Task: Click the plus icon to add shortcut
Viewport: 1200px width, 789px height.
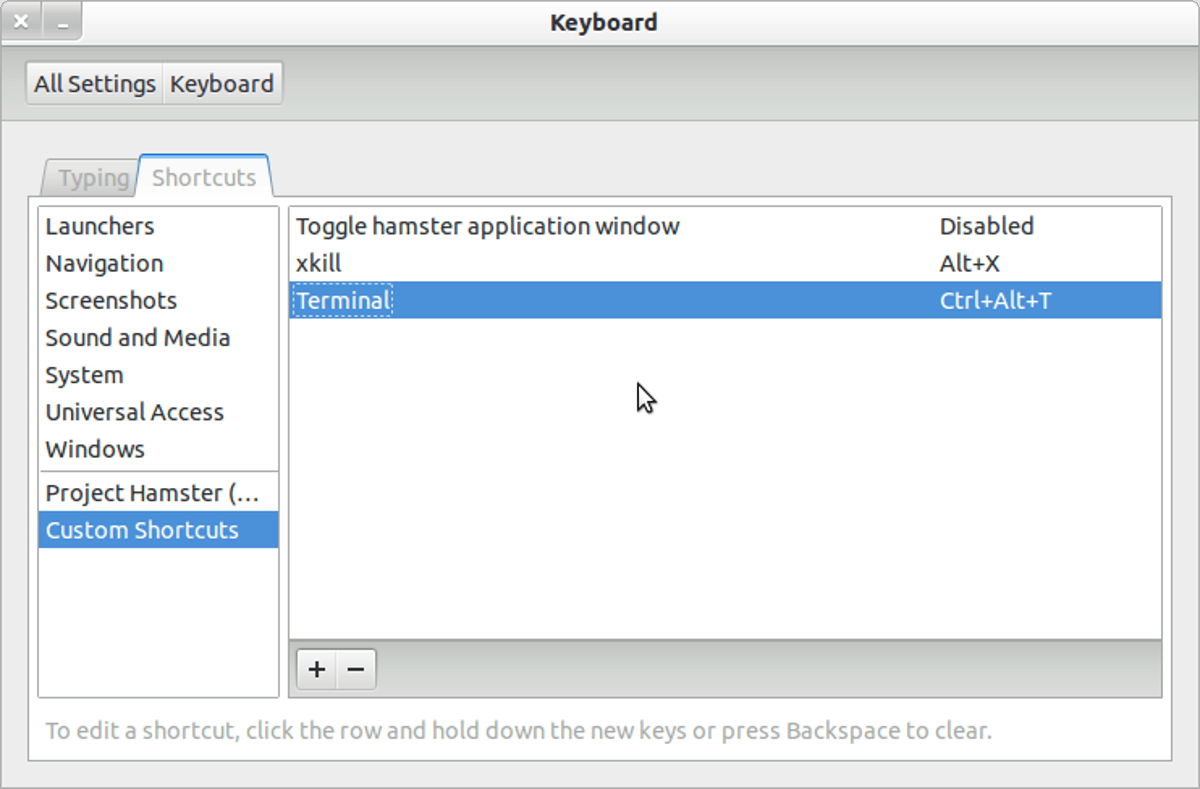Action: (x=317, y=669)
